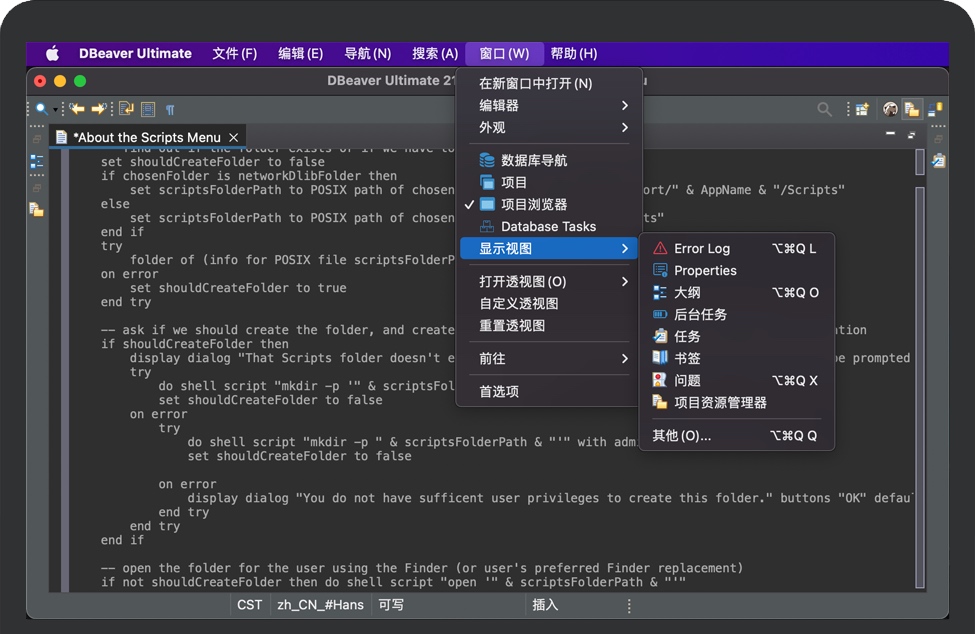Click the back navigation arrow icon
This screenshot has height=634, width=975.
click(76, 109)
